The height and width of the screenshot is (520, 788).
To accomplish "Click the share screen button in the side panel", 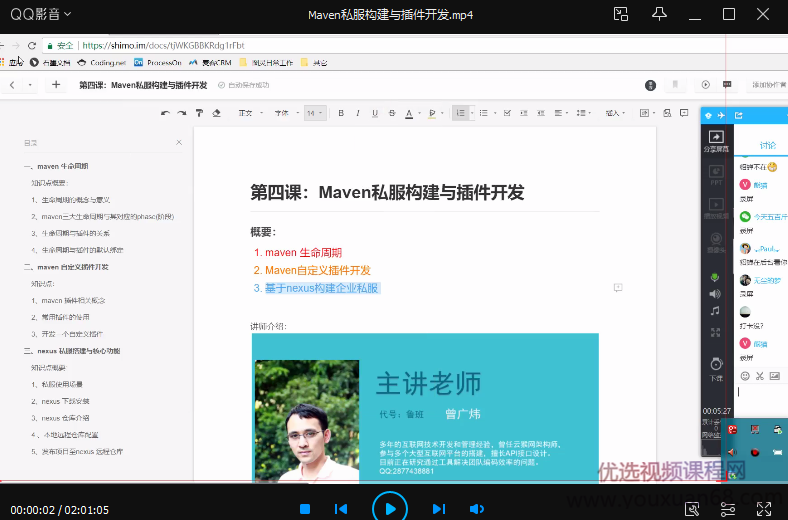I will pos(716,141).
